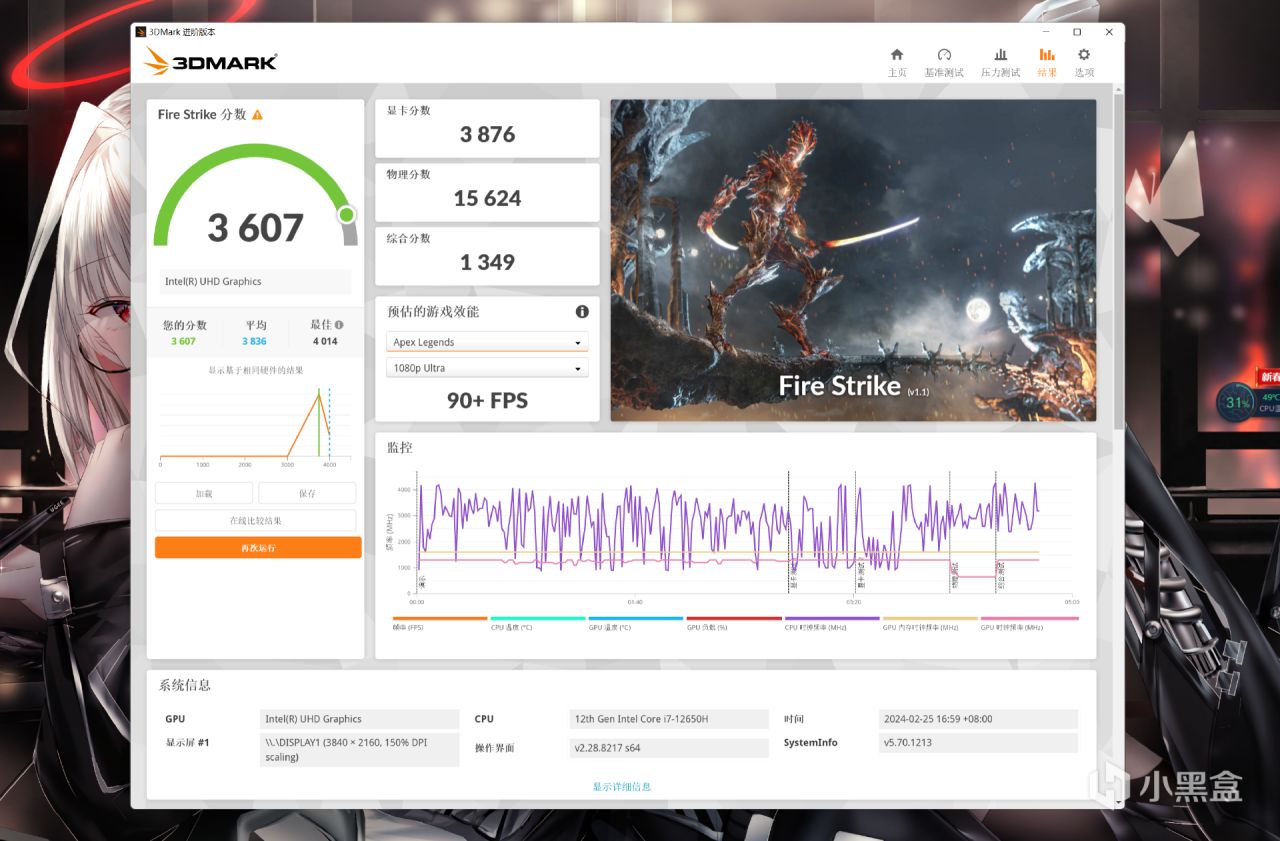Toggle the CPU 温度 (°C) legend series
The width and height of the screenshot is (1280, 841).
click(x=538, y=624)
